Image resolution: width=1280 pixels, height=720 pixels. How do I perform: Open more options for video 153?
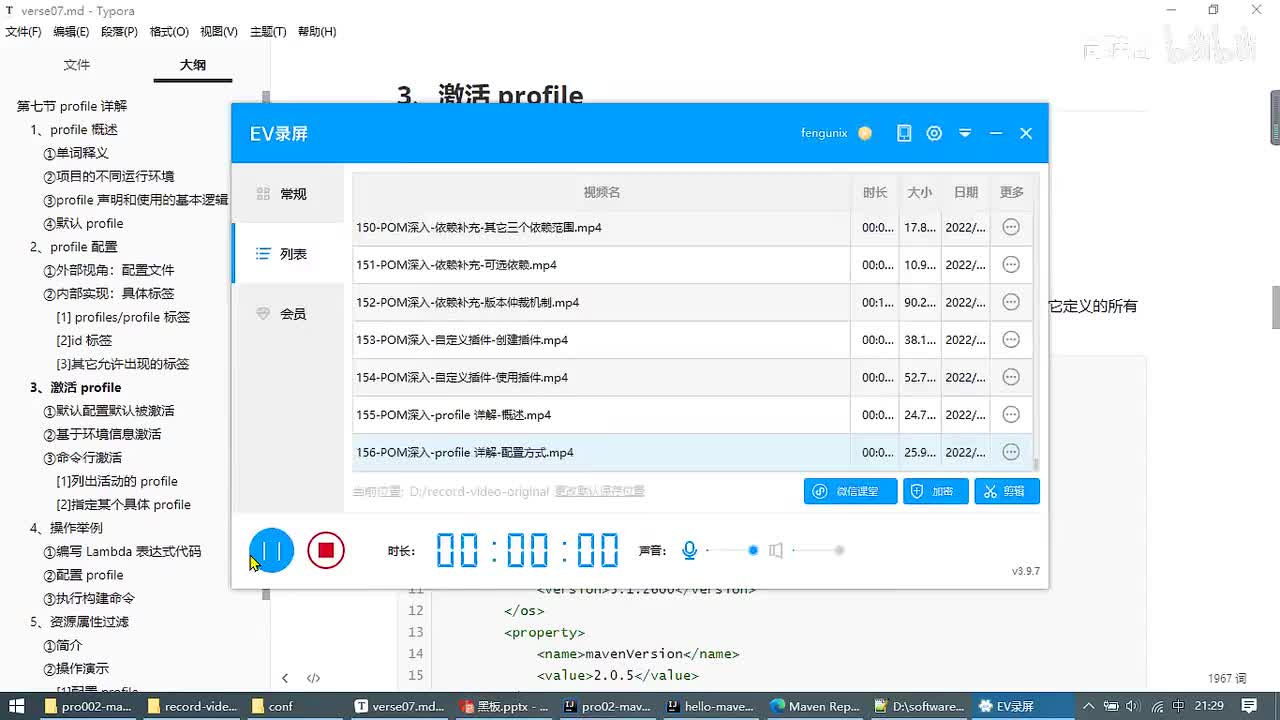1011,340
